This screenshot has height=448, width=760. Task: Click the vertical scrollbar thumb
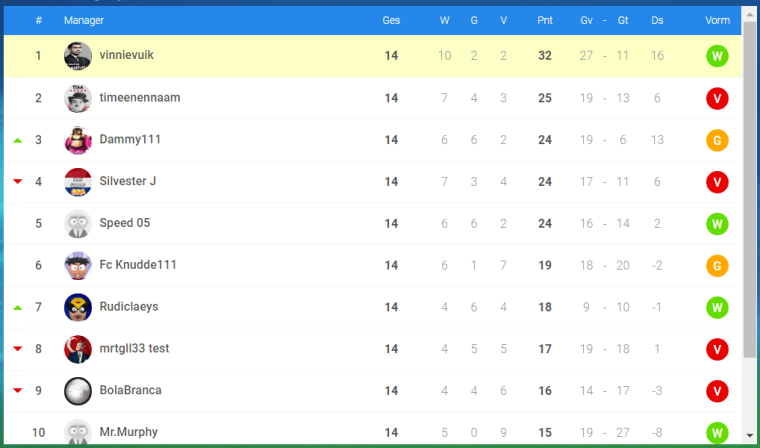click(749, 189)
